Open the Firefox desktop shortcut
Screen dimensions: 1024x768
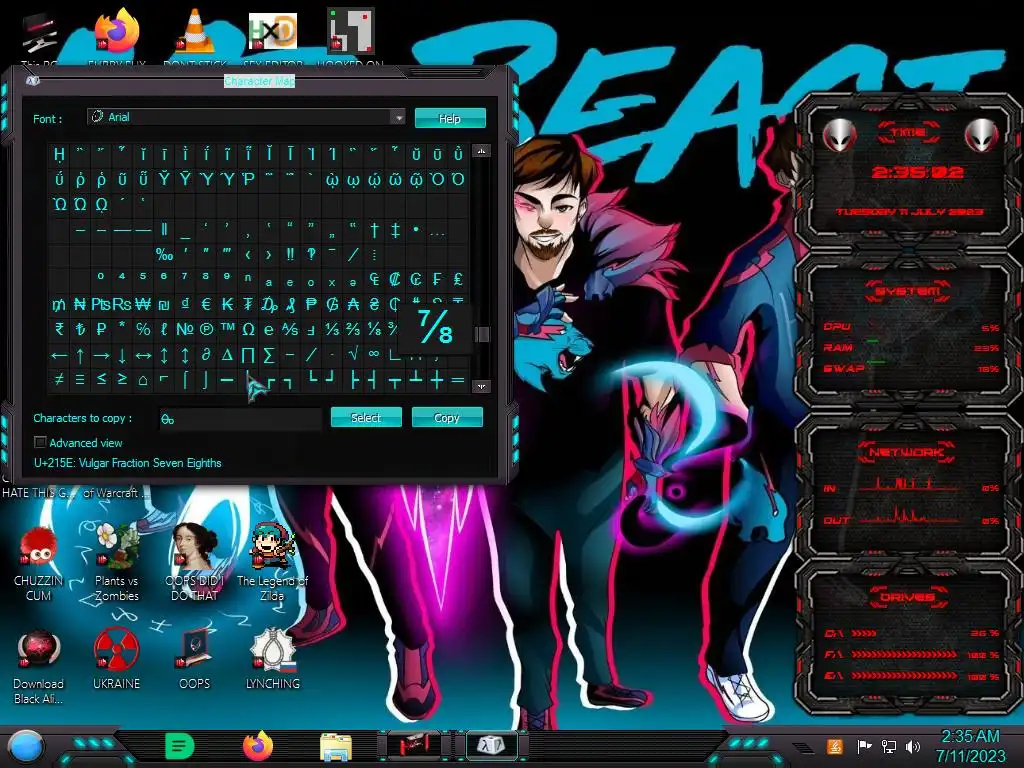(x=117, y=31)
